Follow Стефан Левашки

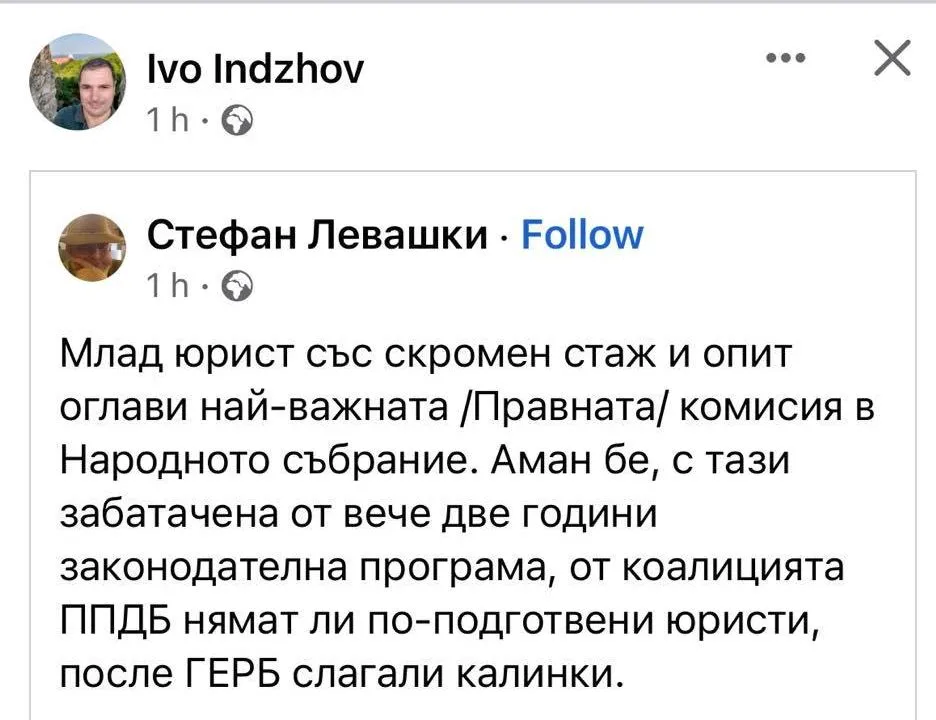pos(583,235)
